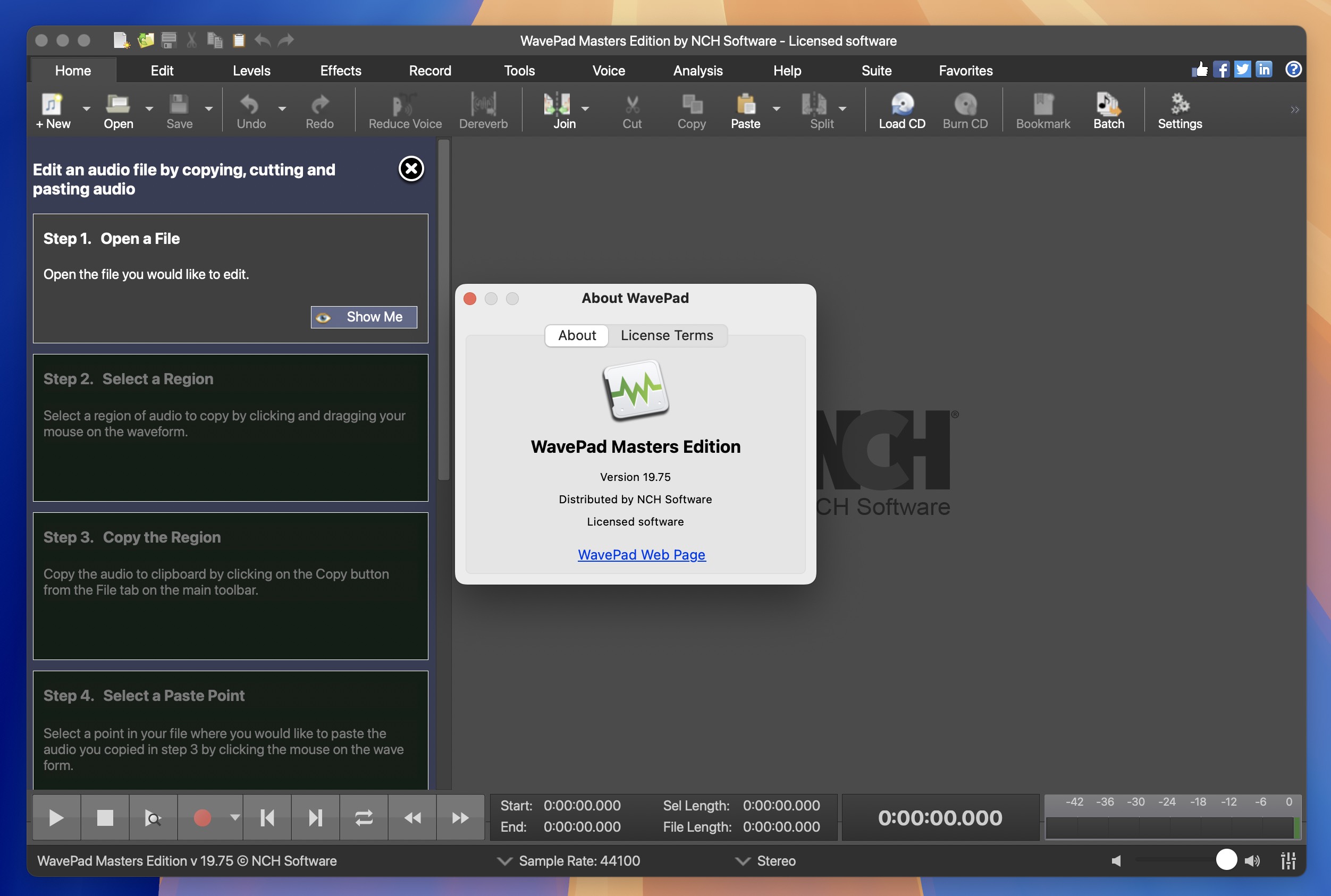Click the Join files icon
Viewport: 1331px width, 896px height.
pyautogui.click(x=558, y=111)
